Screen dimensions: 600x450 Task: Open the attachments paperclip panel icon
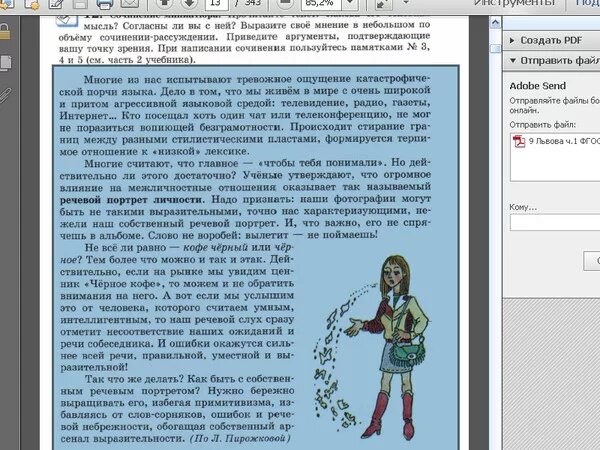point(5,95)
